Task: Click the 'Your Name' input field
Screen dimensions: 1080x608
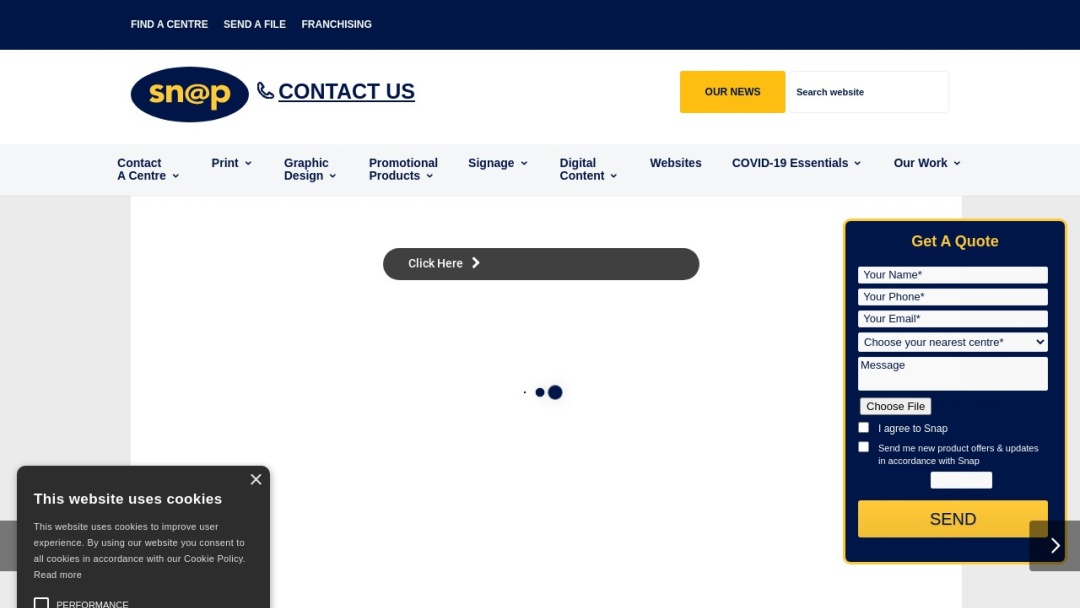Action: [x=952, y=274]
